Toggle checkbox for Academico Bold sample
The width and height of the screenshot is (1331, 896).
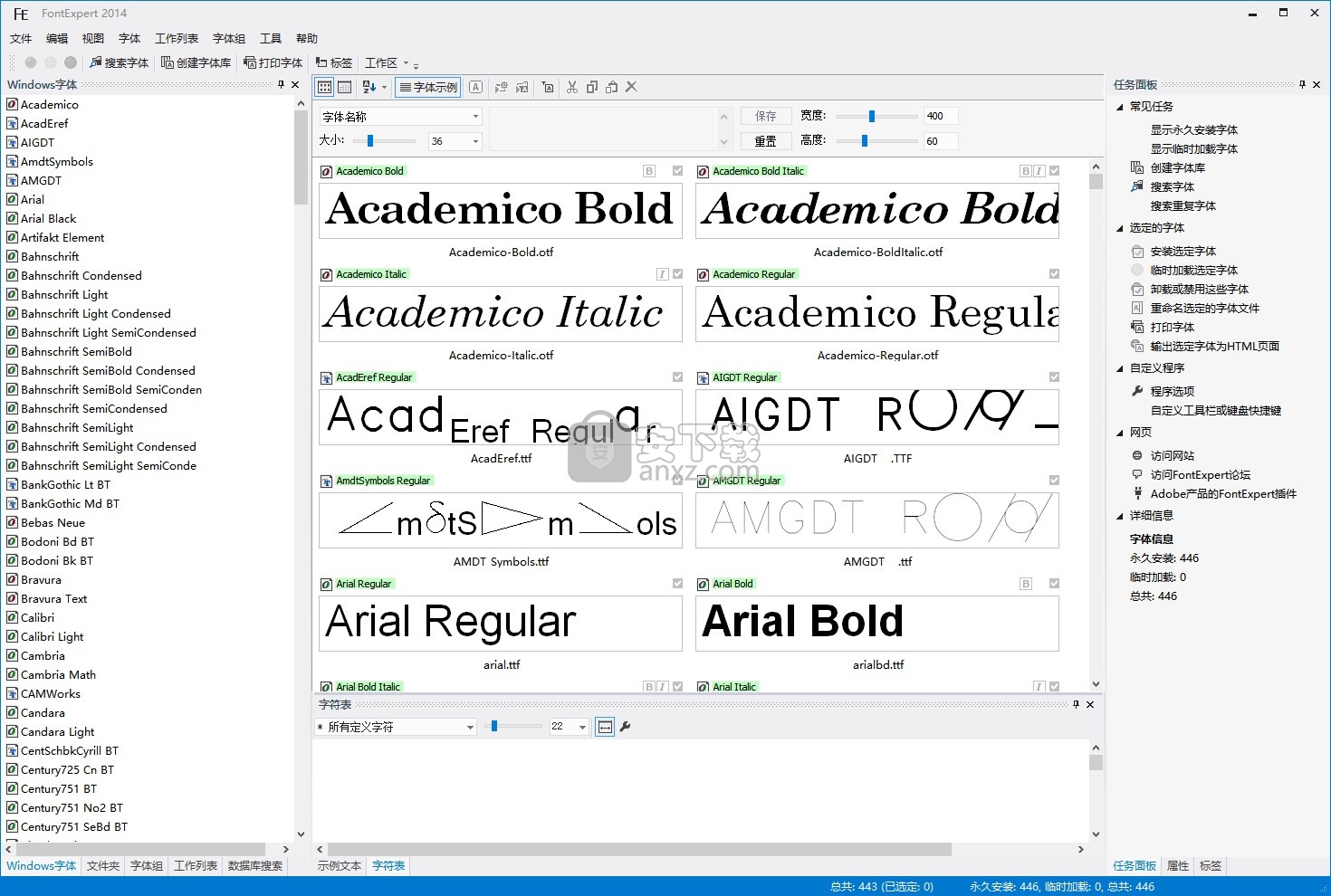click(x=677, y=170)
